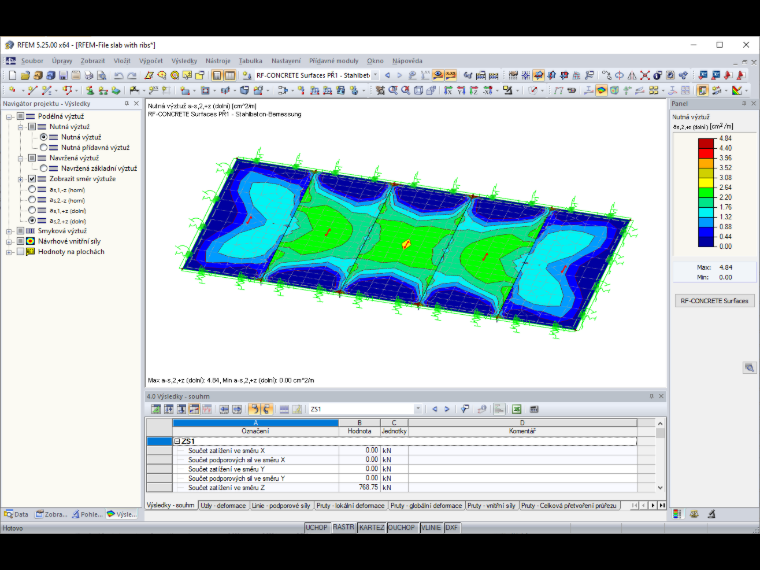The height and width of the screenshot is (570, 760).
Task: Close the Navigátor projektu panel
Action: coord(136,103)
